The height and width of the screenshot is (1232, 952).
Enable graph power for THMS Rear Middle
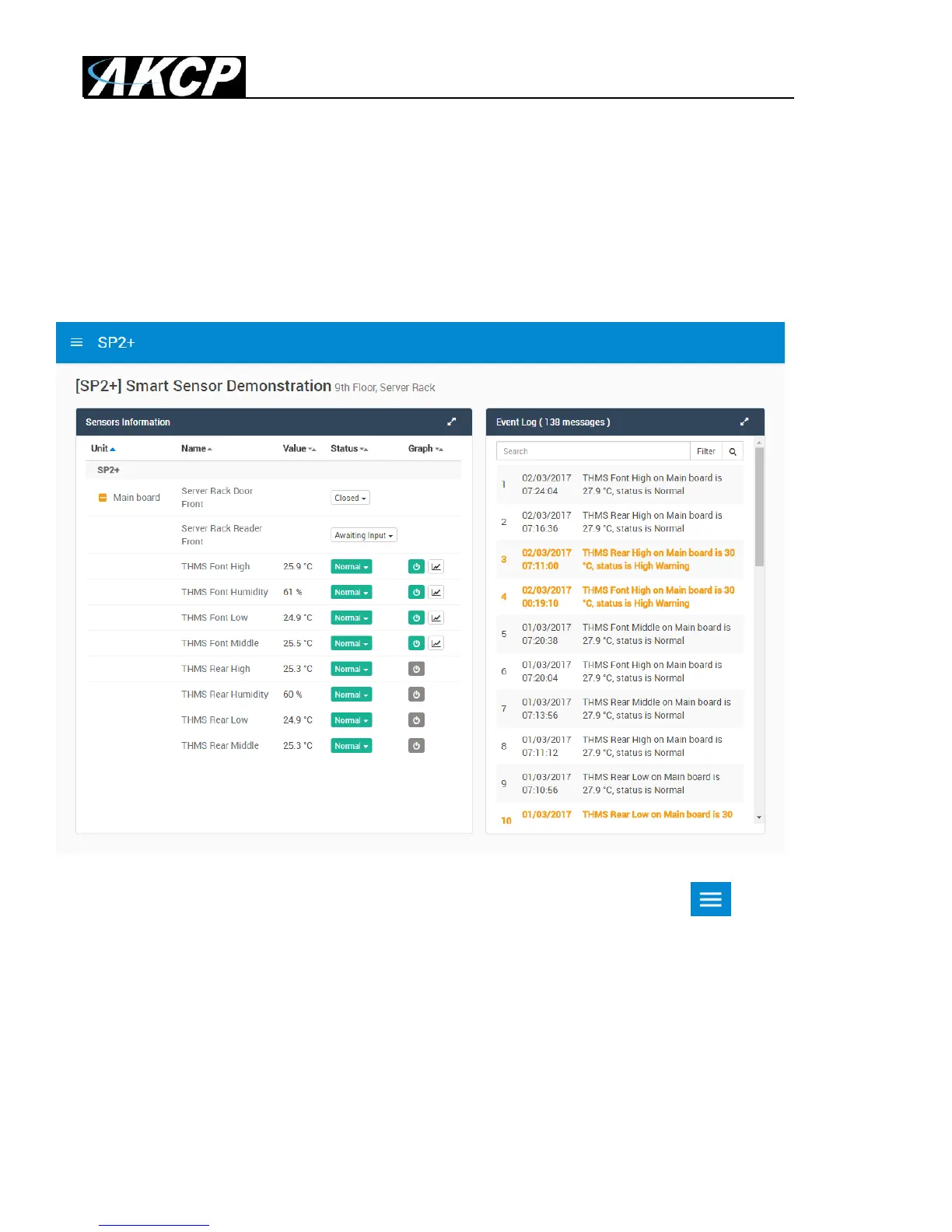[x=416, y=746]
